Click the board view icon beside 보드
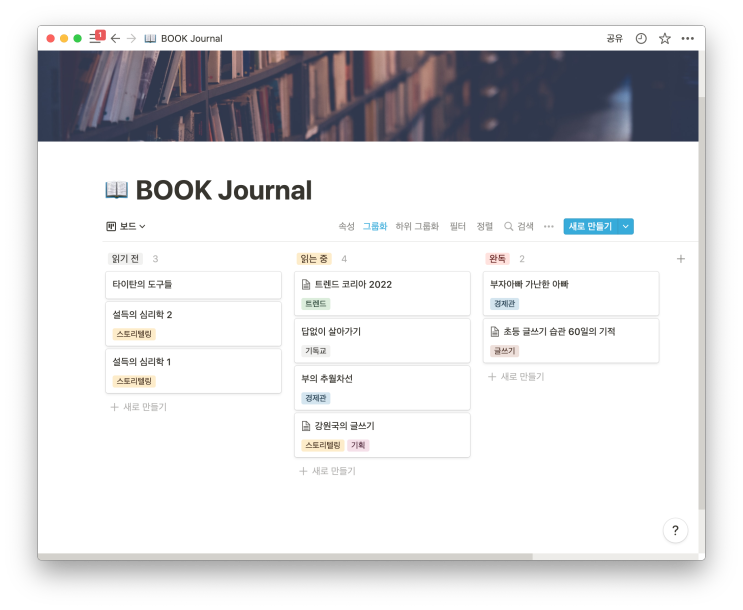The width and height of the screenshot is (743, 610). 111,227
